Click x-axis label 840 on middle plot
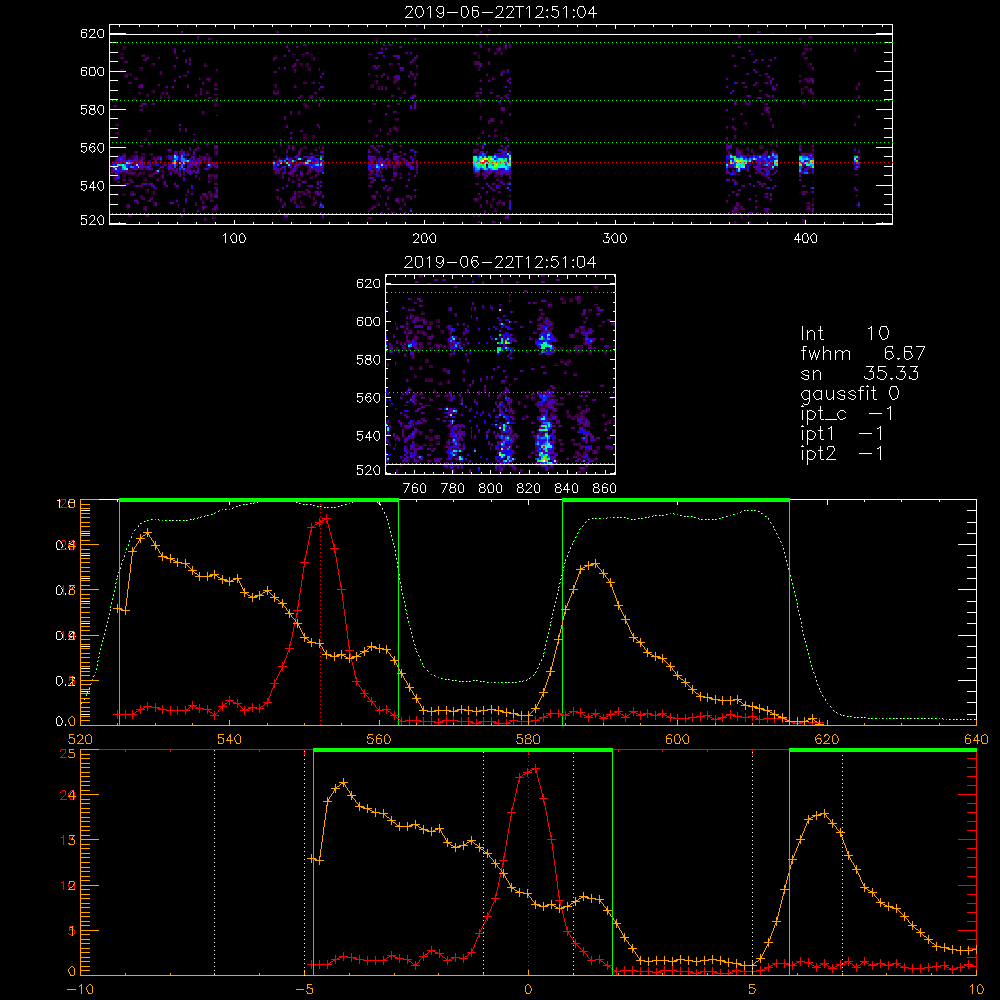Viewport: 1000px width, 1000px height. pyautogui.click(x=566, y=489)
